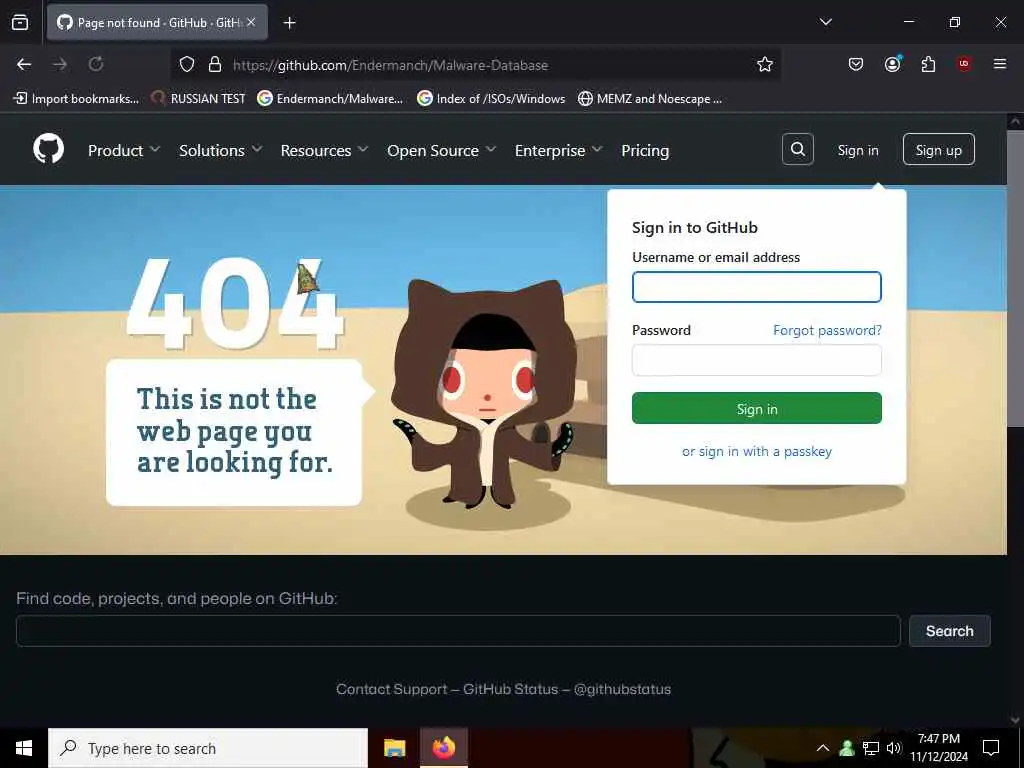Click the Search button
Screen dimensions: 1024x768
(950, 631)
